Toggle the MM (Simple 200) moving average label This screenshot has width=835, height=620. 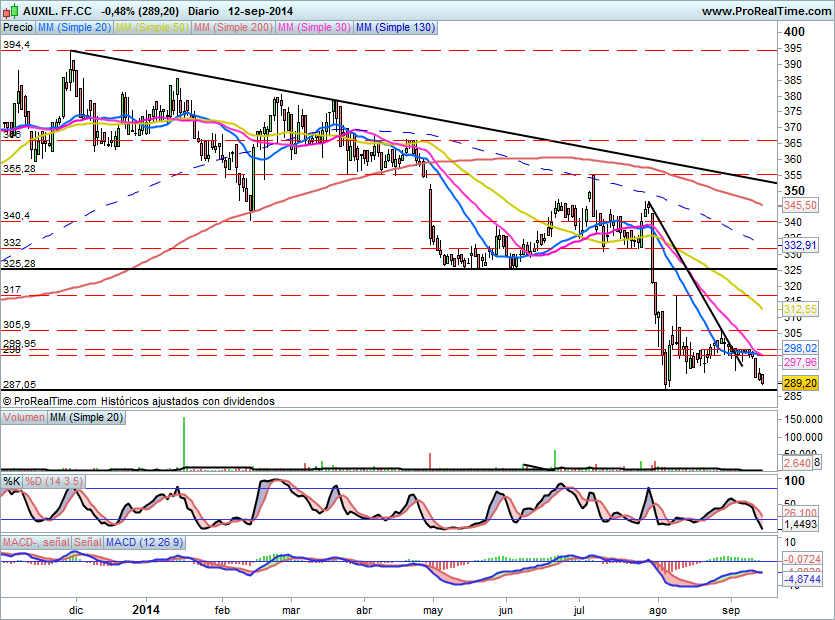click(x=231, y=28)
